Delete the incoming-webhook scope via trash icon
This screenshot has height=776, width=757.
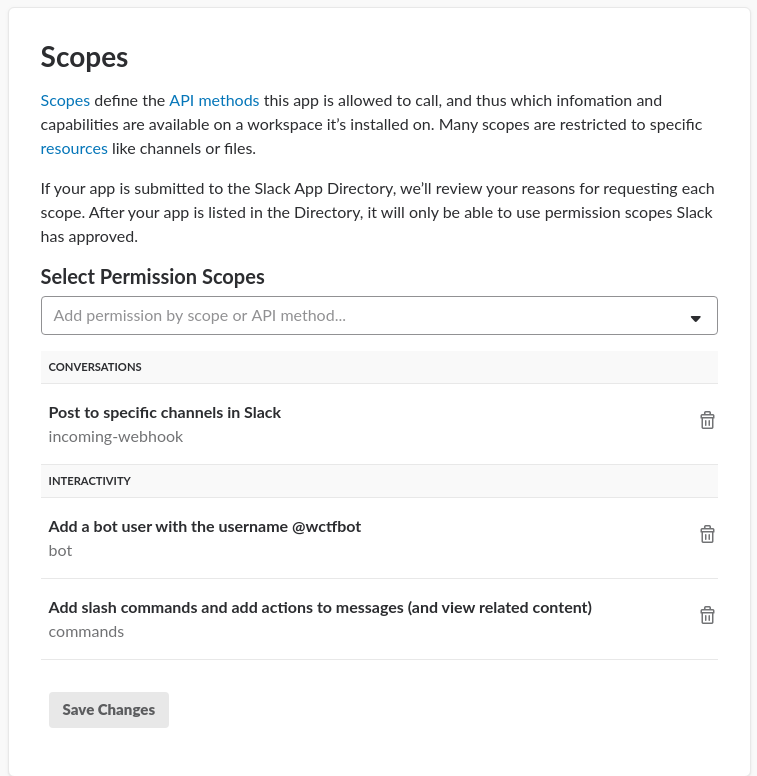(707, 421)
